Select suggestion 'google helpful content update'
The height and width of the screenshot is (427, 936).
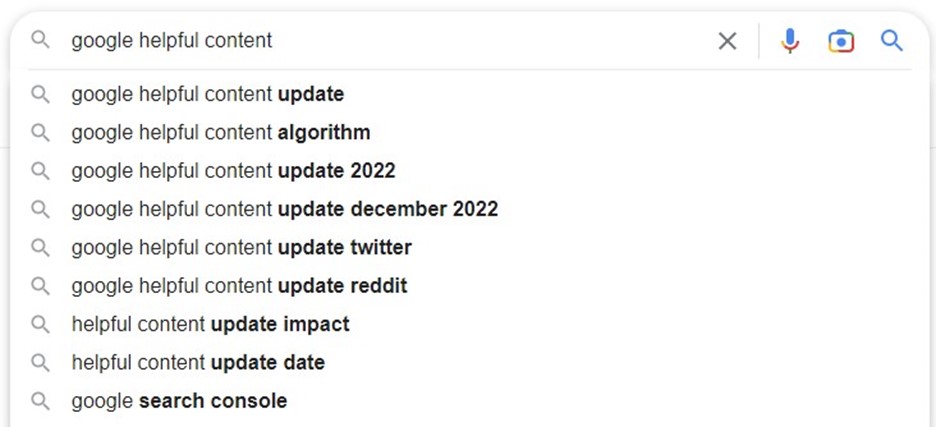coord(470,94)
